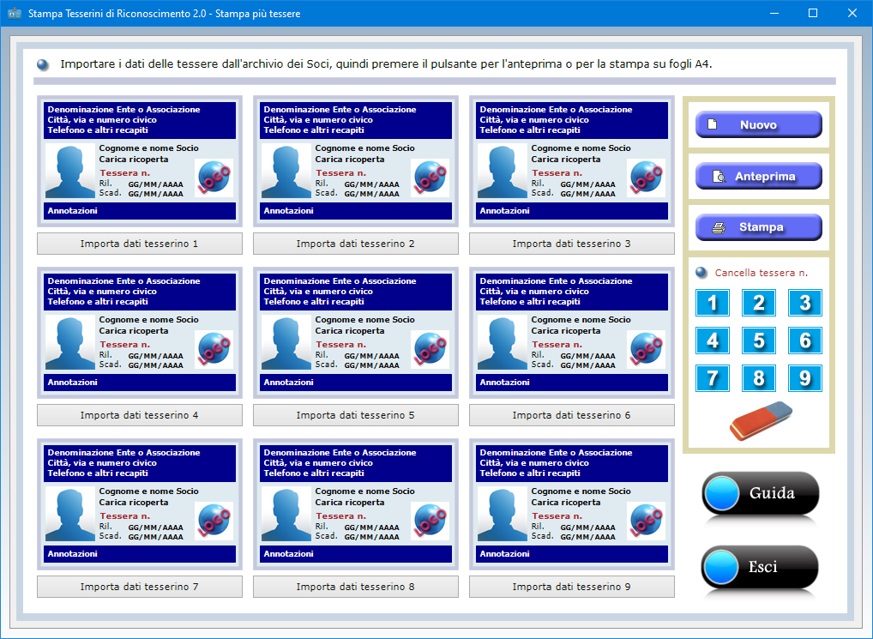Viewport: 873px width, 639px height.
Task: Click the Stampa print button
Action: pos(758,227)
